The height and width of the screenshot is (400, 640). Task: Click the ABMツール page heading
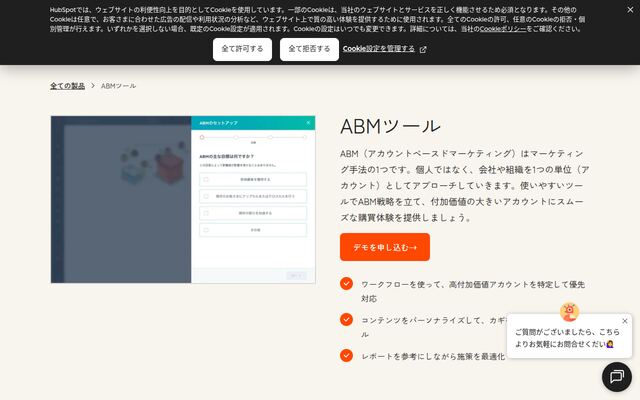coord(390,126)
